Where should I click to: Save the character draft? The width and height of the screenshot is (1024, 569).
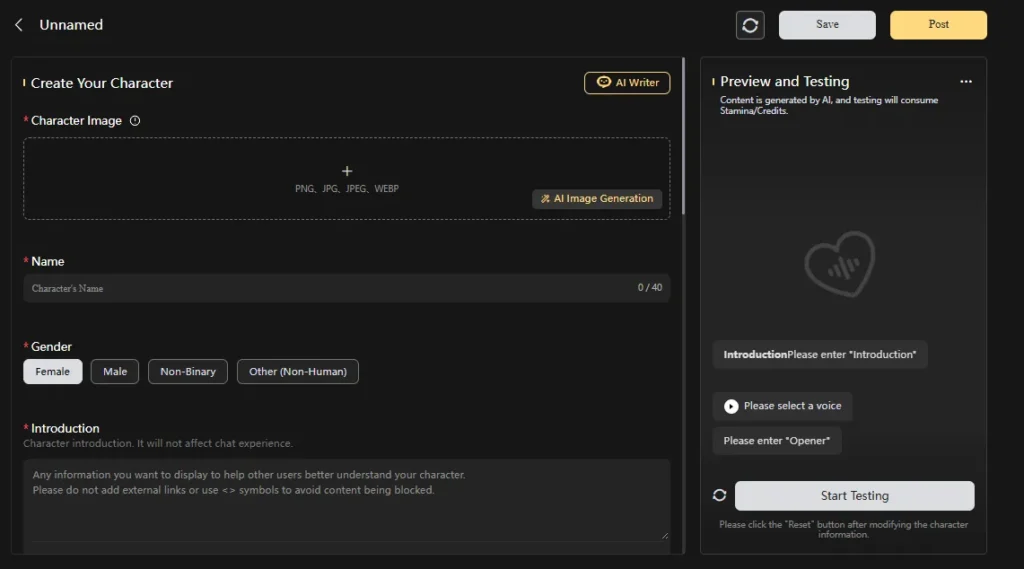click(827, 25)
